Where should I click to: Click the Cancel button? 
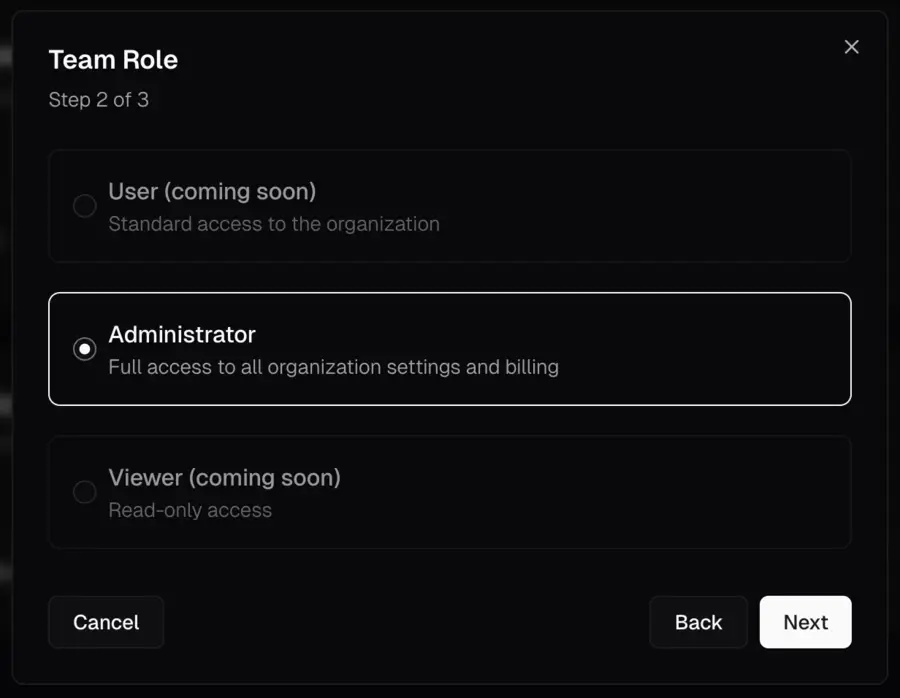click(106, 622)
